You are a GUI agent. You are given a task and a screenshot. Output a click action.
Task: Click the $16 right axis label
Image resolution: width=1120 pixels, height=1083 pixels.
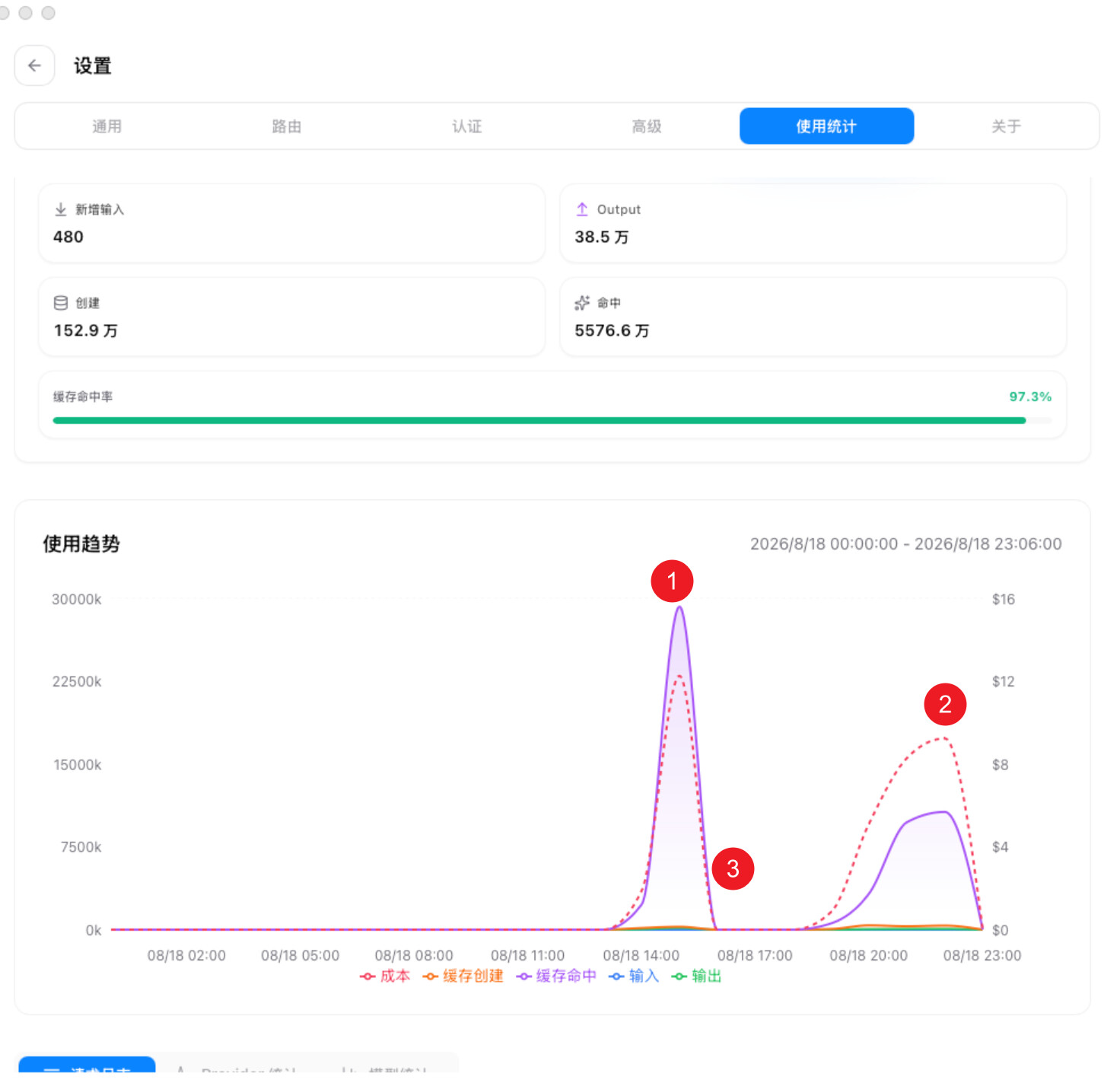pos(1004,599)
